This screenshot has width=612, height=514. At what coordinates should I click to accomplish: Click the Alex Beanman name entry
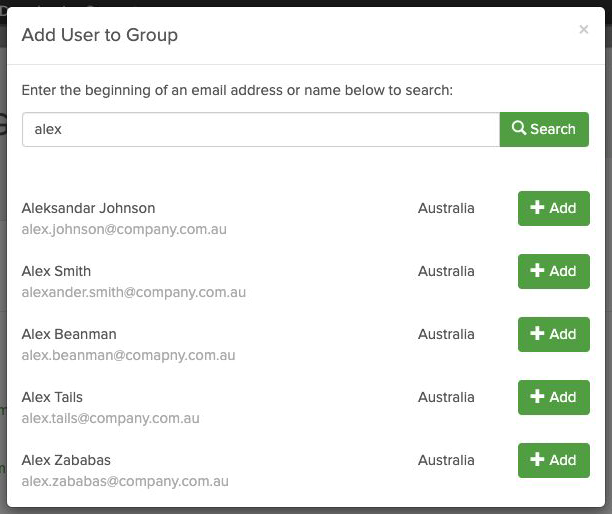click(69, 334)
